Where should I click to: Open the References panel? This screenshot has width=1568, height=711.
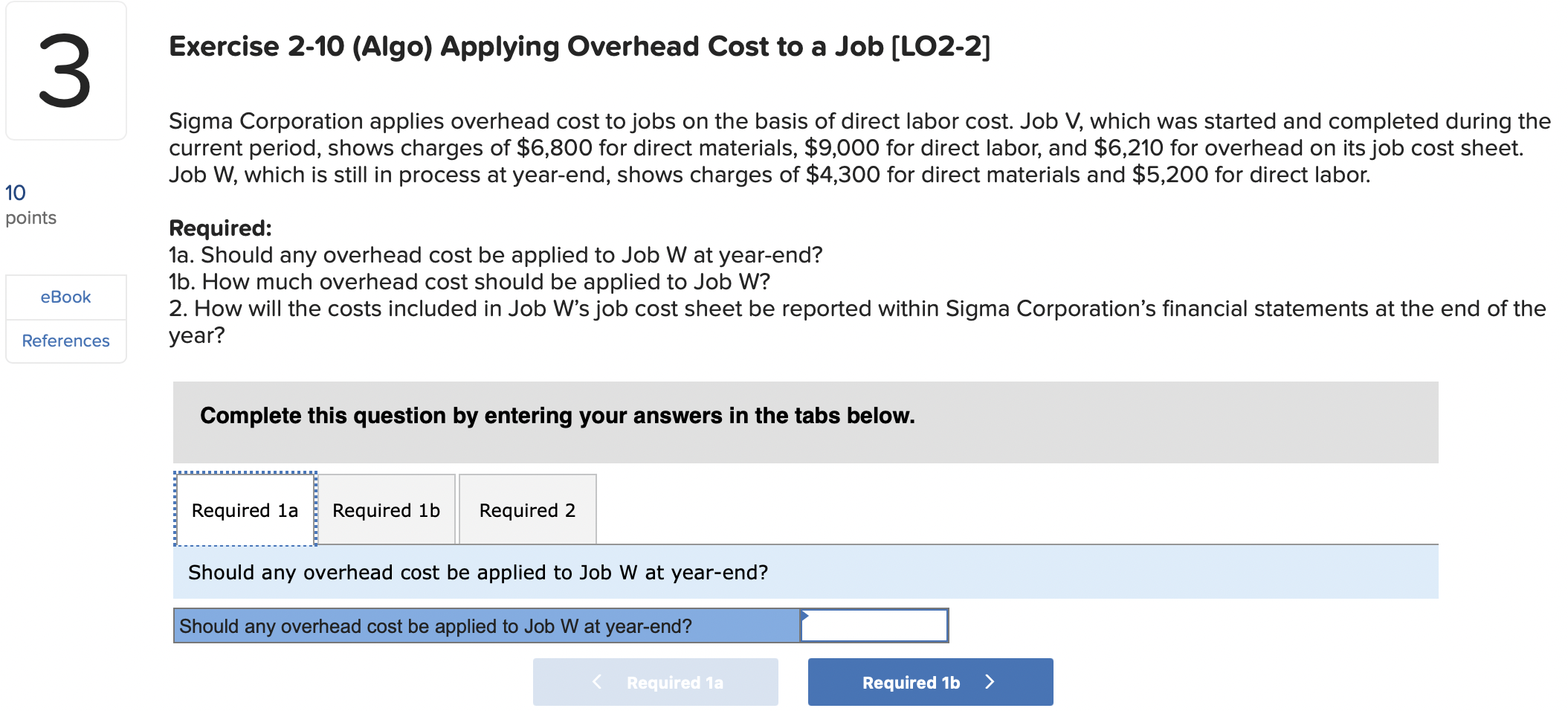(x=65, y=341)
